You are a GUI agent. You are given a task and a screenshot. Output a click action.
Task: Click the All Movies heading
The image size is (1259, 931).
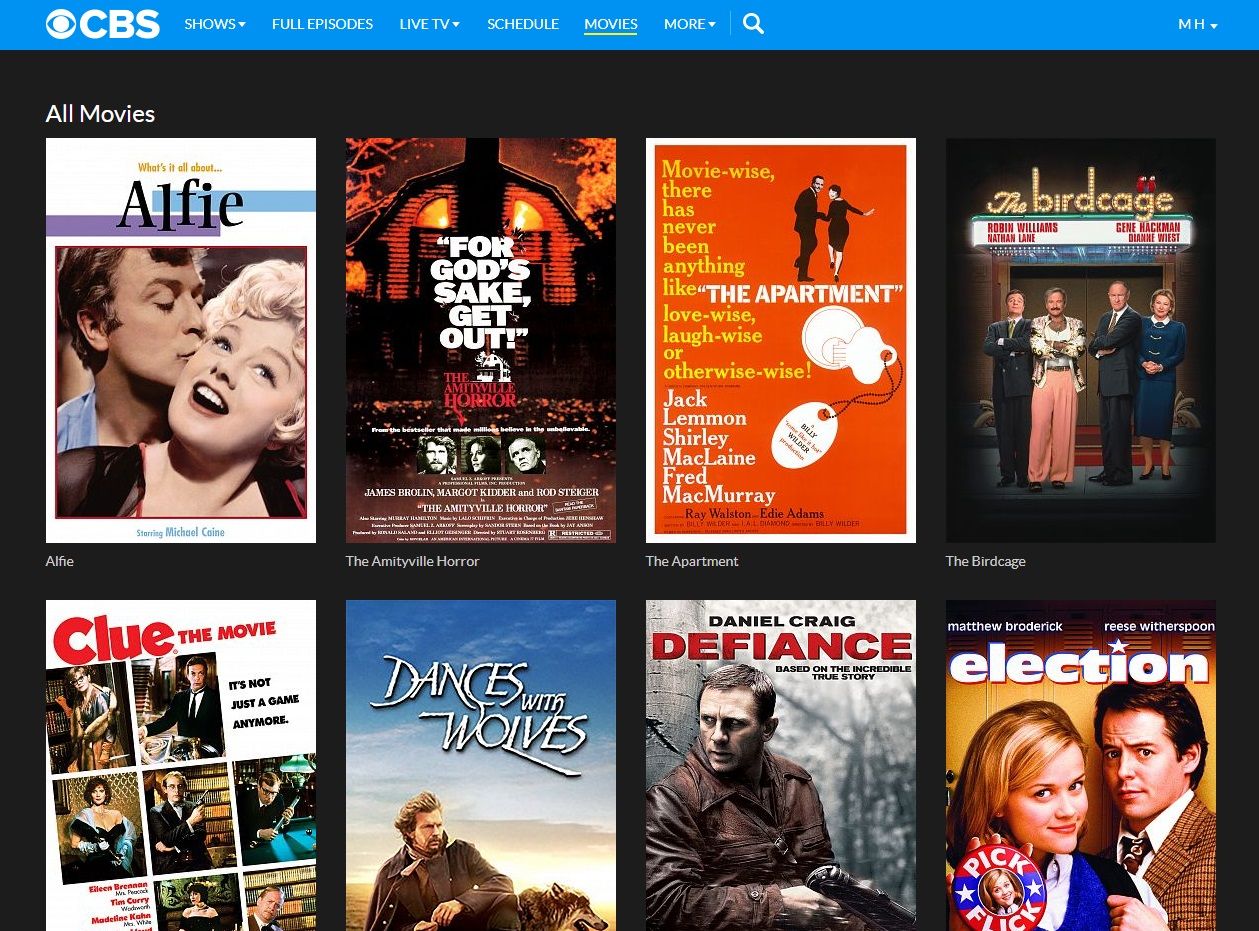pyautogui.click(x=100, y=114)
